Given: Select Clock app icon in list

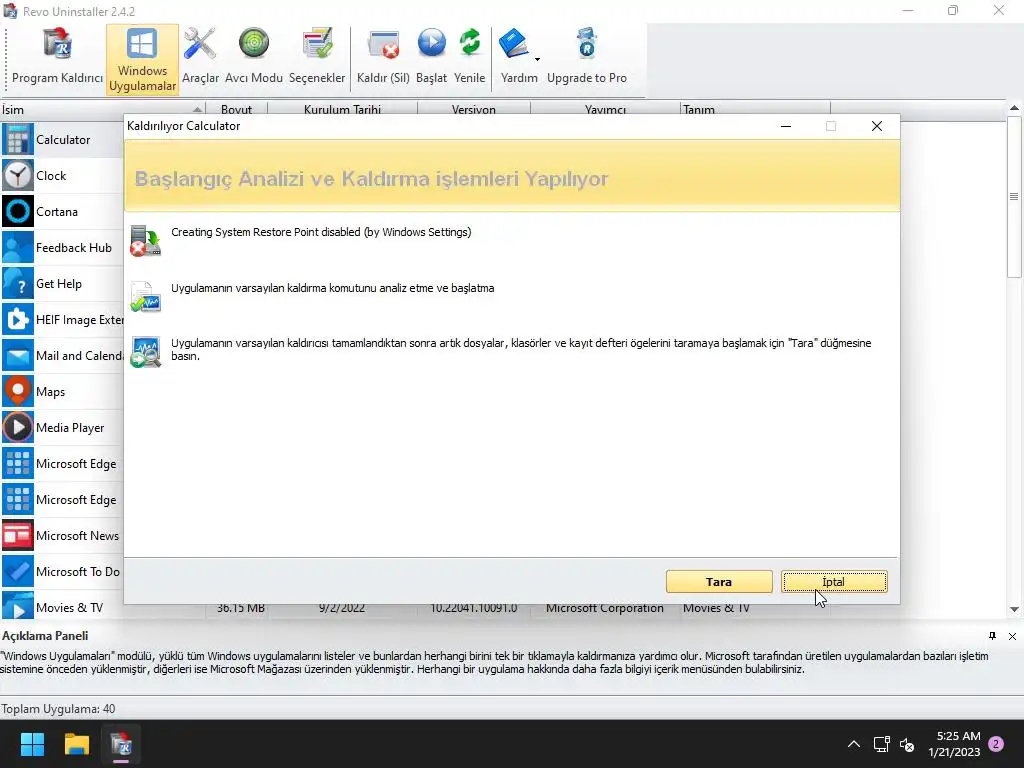Looking at the screenshot, I should pos(18,176).
